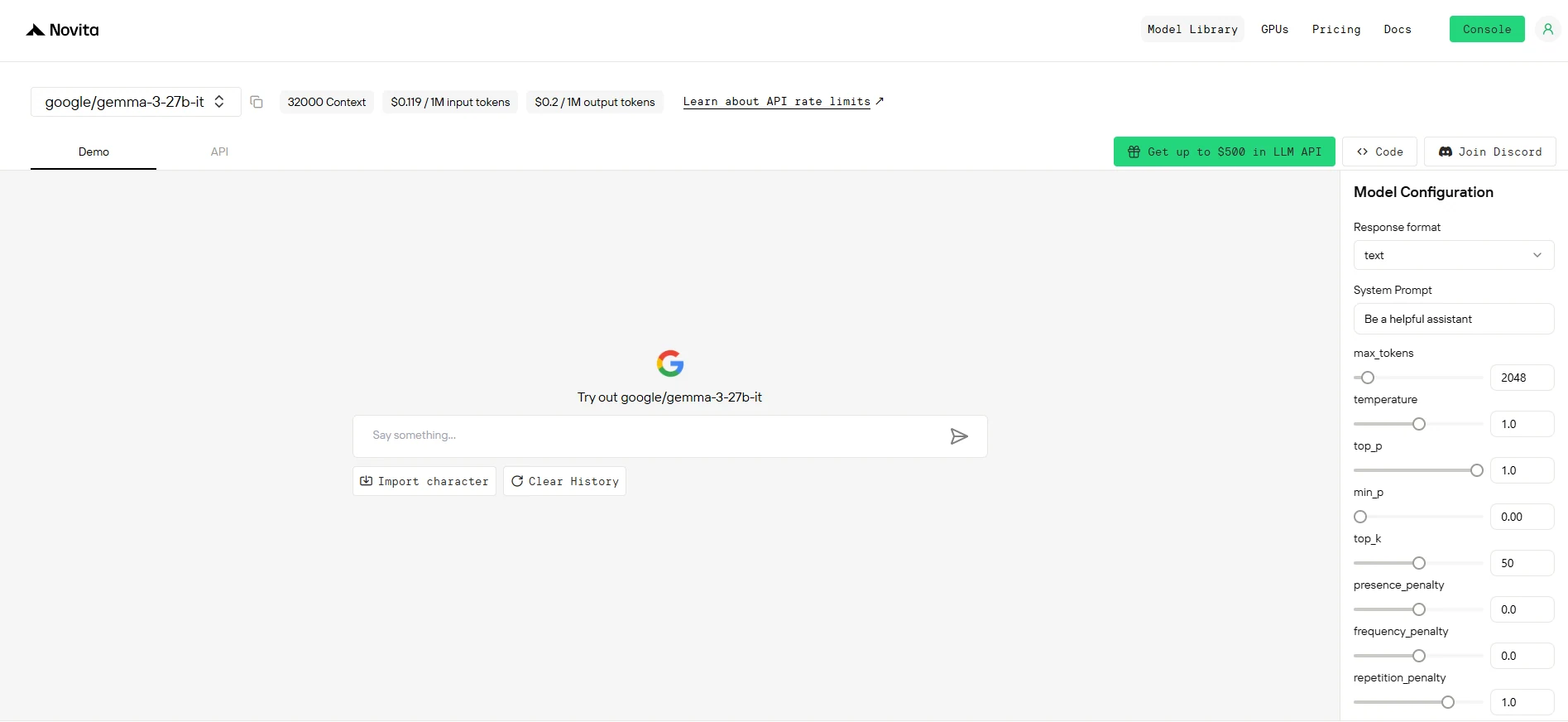
Task: Click the $0.2 / 1M output tokens badge
Action: point(595,102)
